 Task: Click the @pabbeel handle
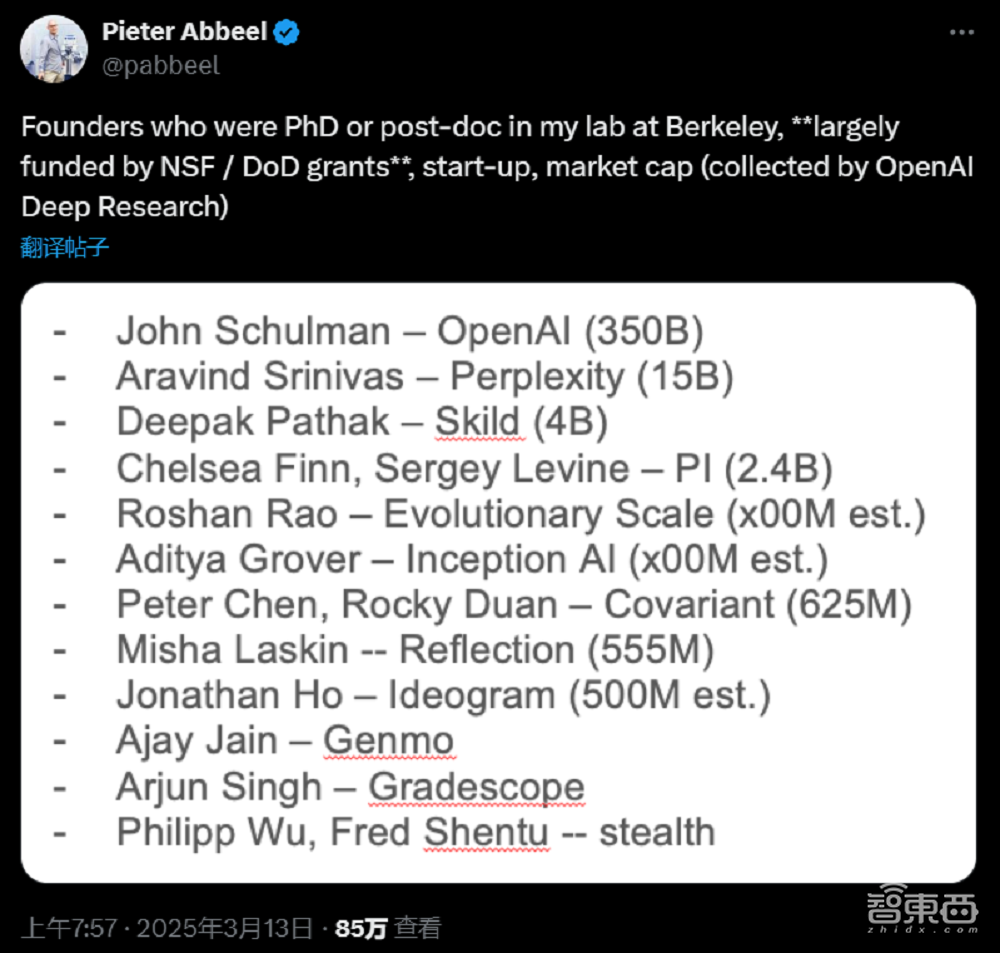tap(160, 66)
